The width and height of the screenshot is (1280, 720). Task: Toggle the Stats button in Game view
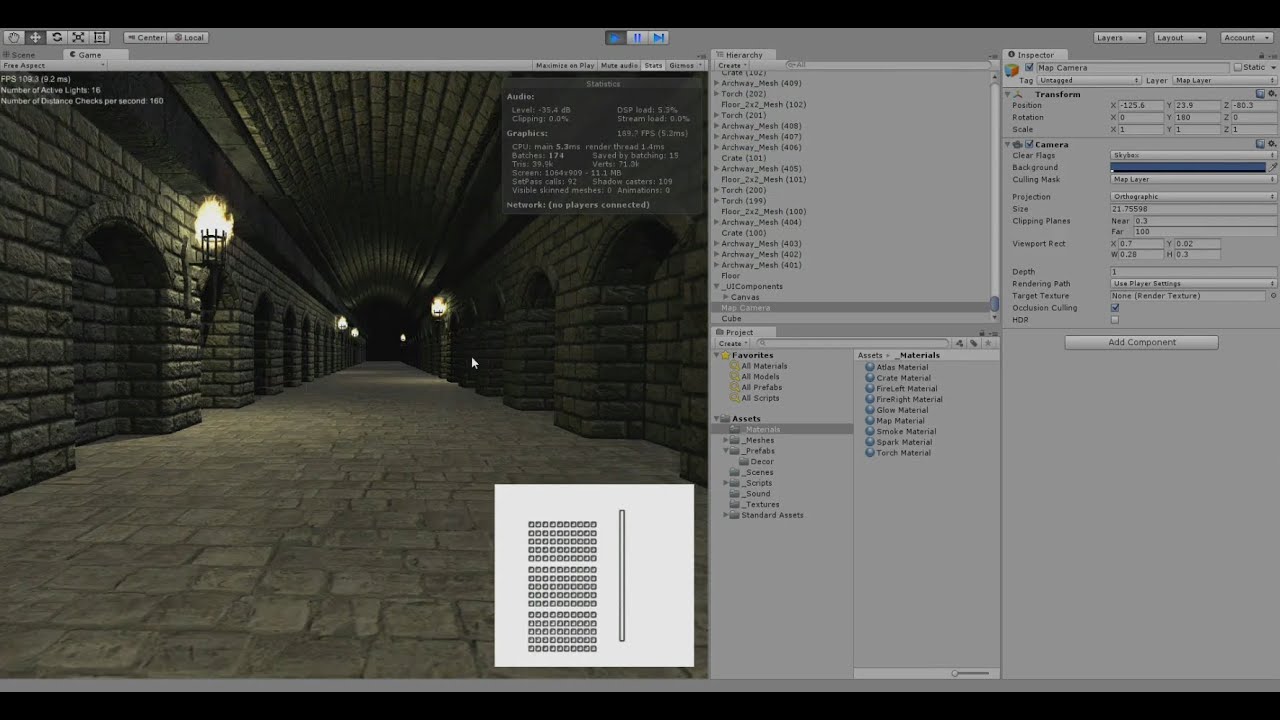(x=653, y=65)
